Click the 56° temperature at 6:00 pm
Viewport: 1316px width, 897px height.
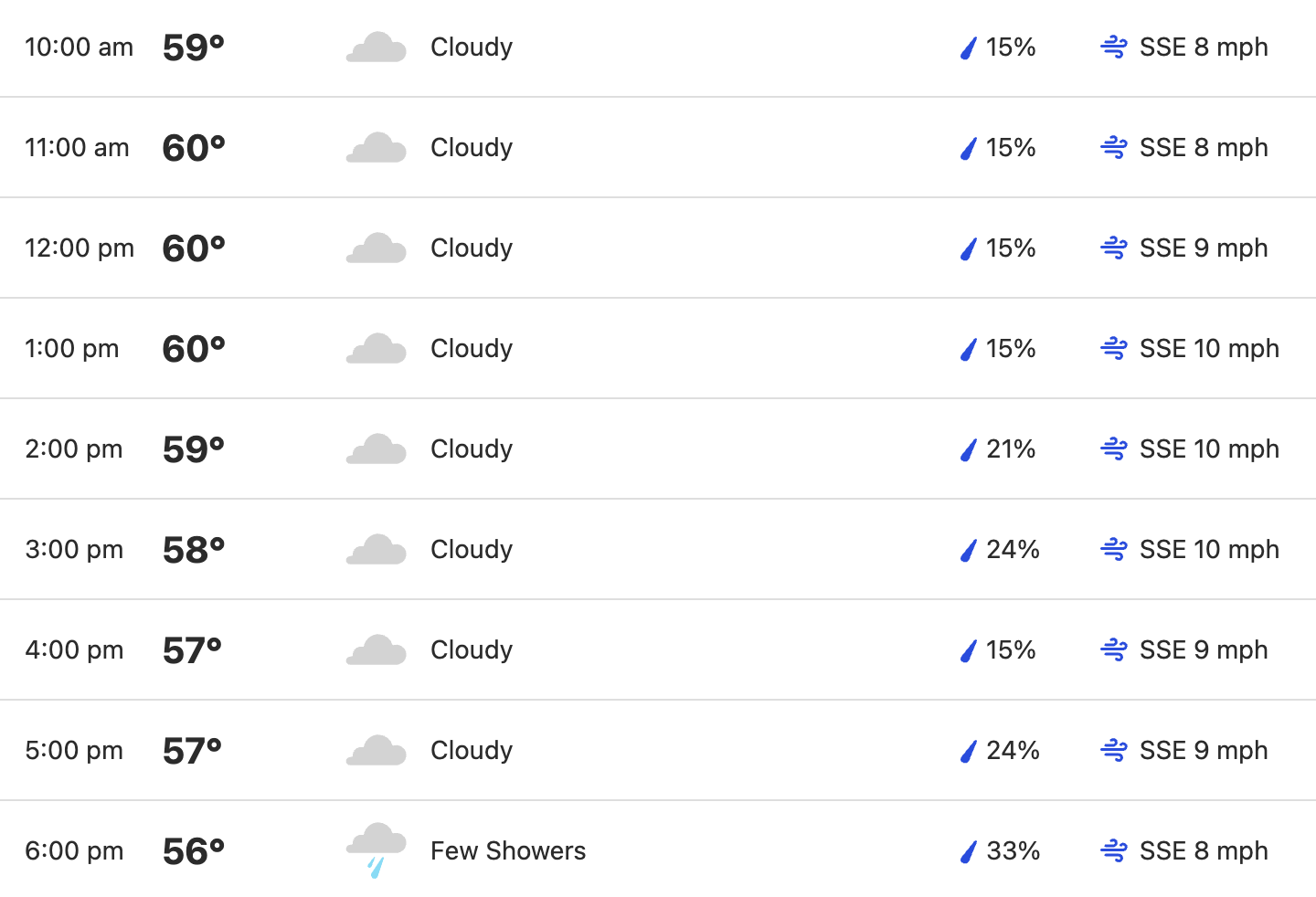point(194,851)
